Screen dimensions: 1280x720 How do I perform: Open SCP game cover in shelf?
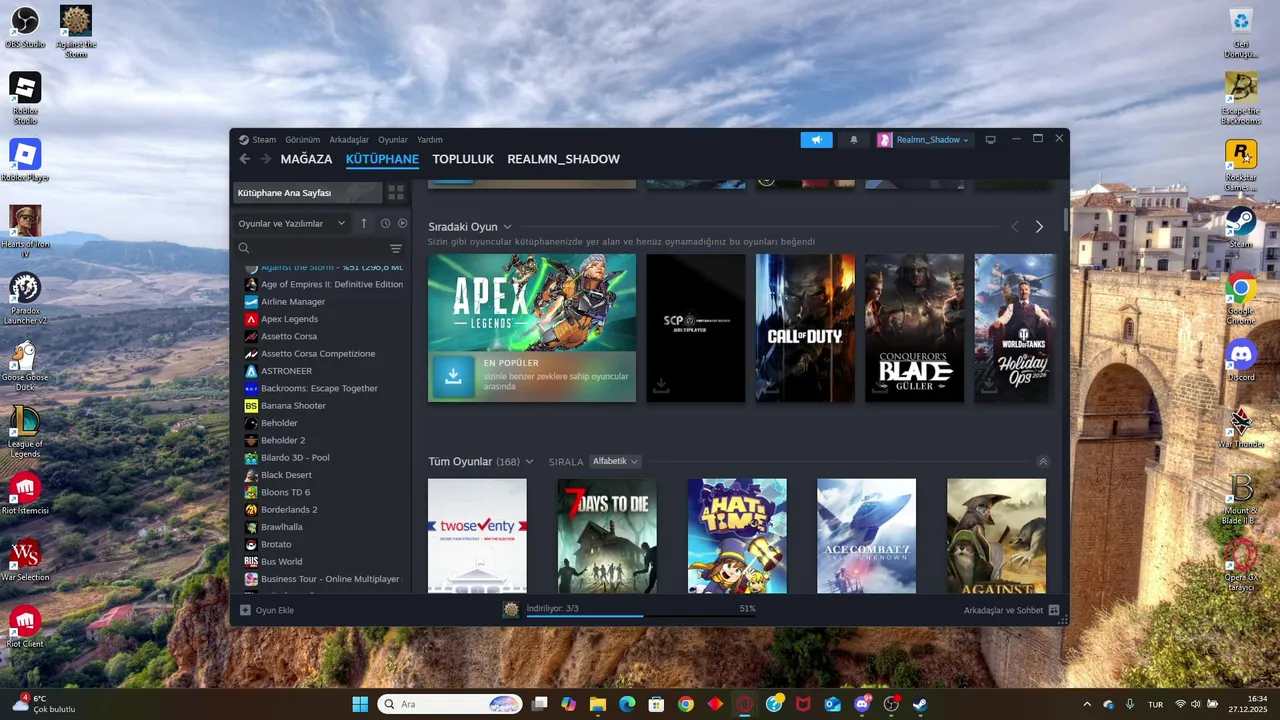696,328
